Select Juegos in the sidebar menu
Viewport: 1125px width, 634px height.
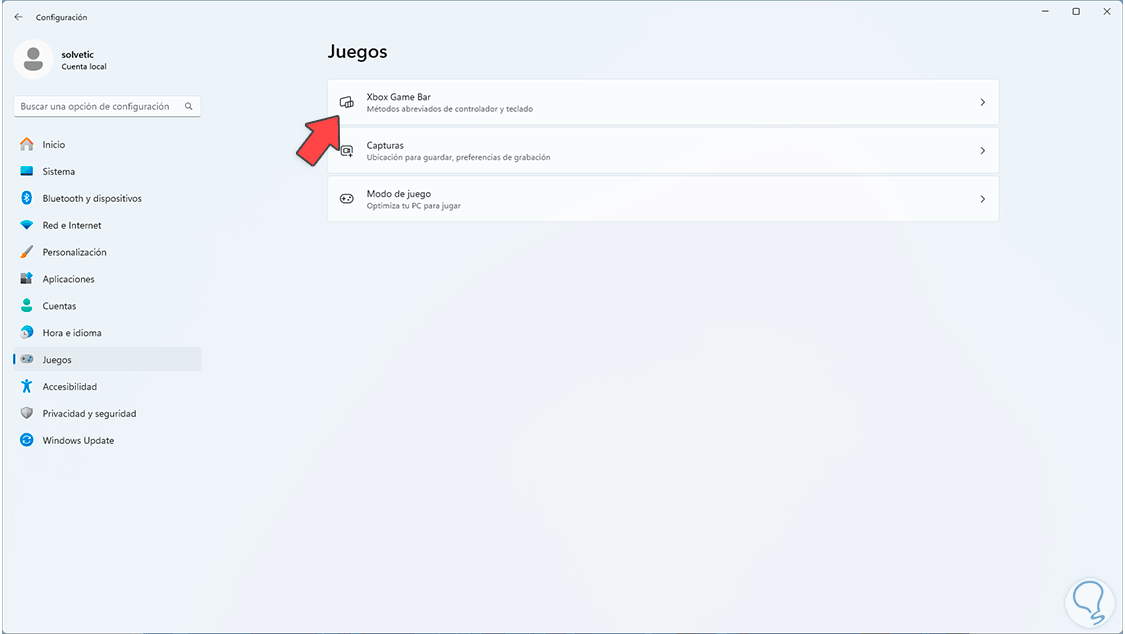click(x=57, y=360)
